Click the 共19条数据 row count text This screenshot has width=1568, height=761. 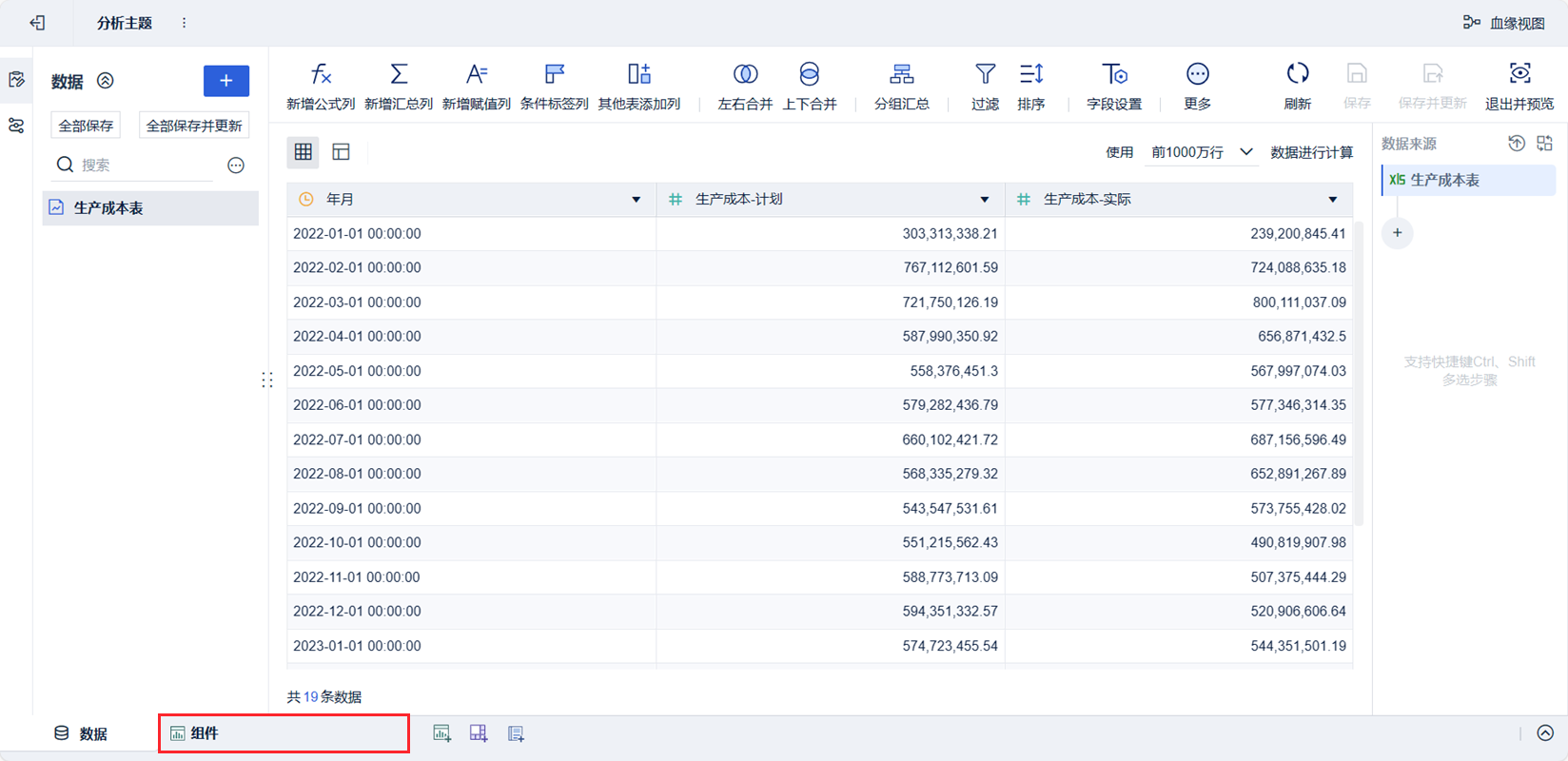(x=324, y=697)
